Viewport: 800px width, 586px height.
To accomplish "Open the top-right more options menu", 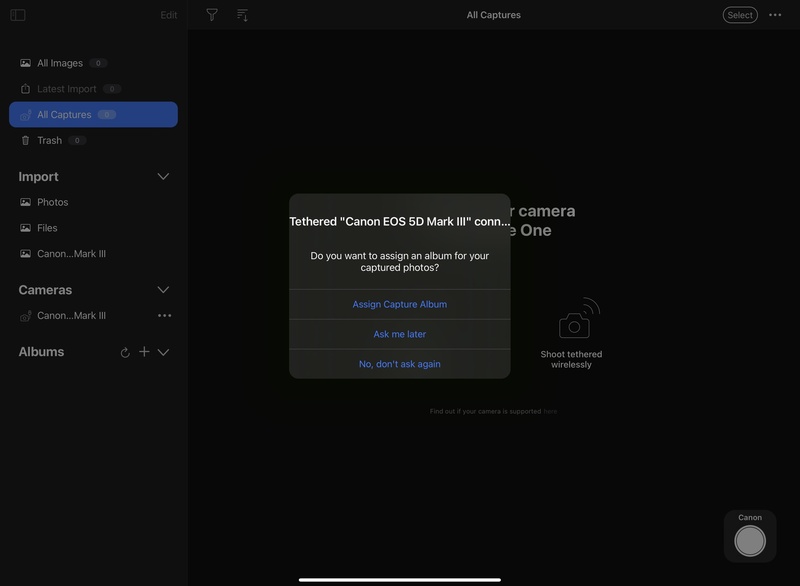I will click(777, 15).
